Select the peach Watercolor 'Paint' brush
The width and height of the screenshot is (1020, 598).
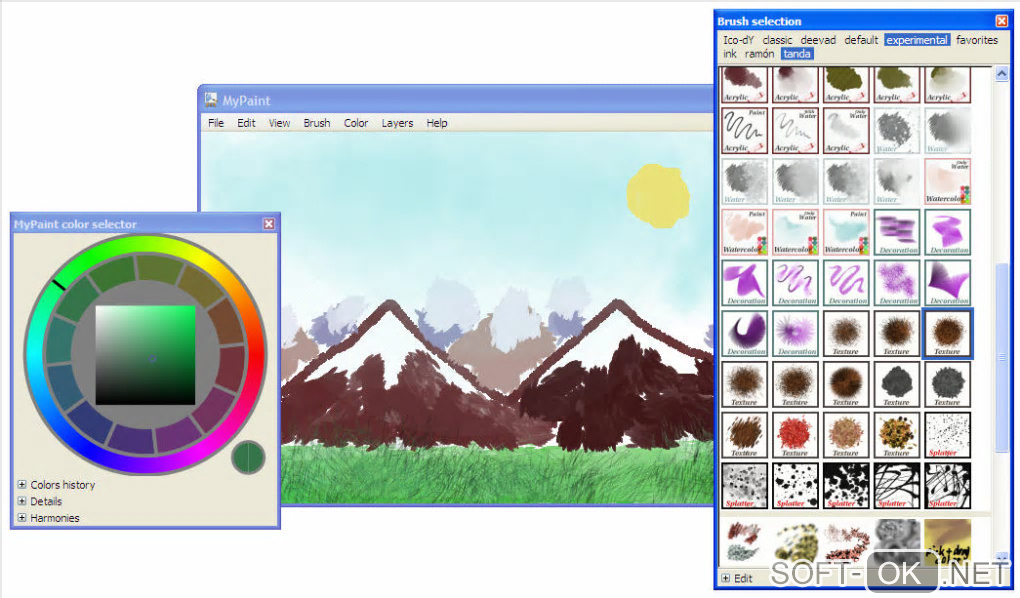pyautogui.click(x=744, y=232)
